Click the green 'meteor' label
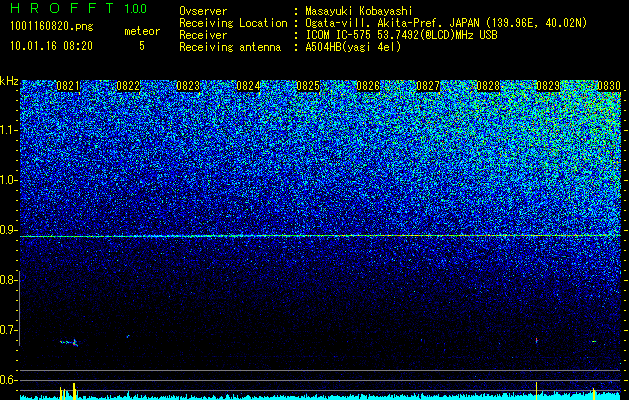 tap(142, 31)
